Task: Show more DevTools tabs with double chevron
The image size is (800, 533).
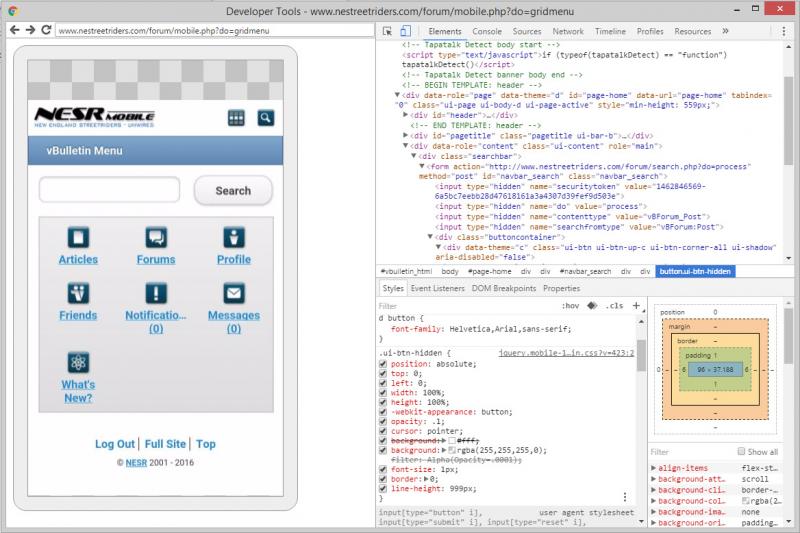Action: click(x=725, y=31)
